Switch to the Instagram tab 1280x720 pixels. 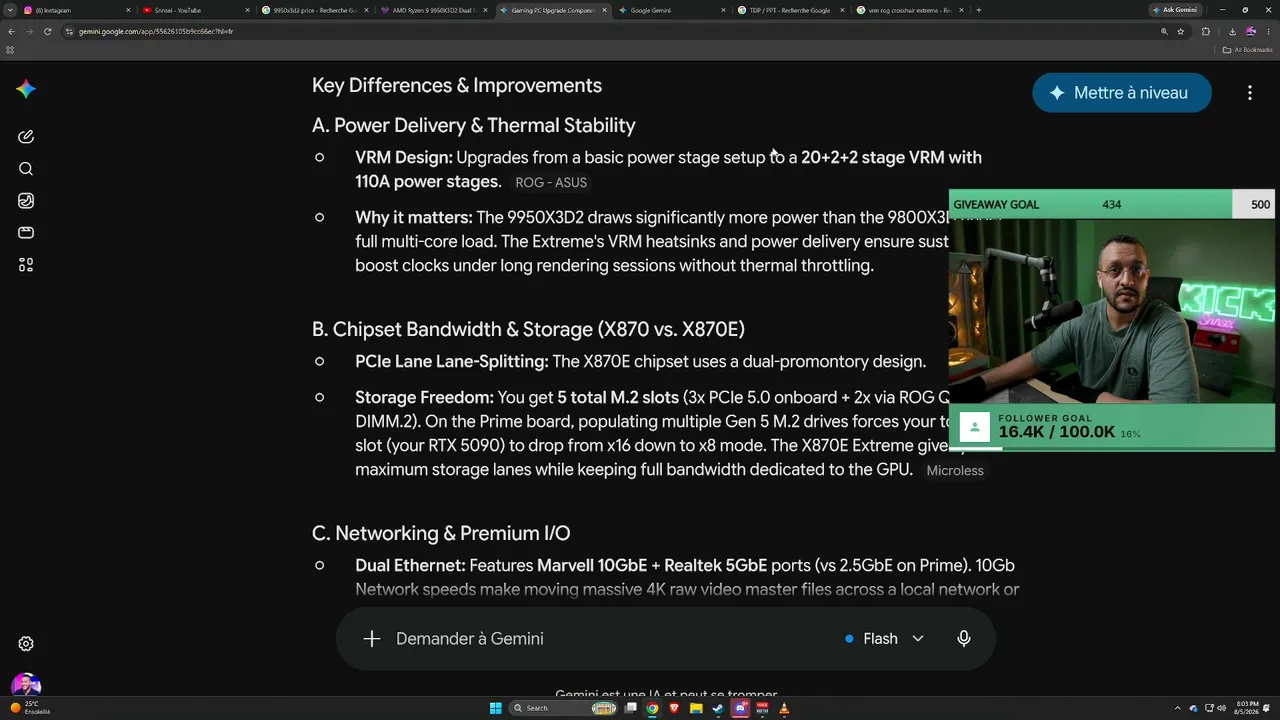pyautogui.click(x=76, y=10)
